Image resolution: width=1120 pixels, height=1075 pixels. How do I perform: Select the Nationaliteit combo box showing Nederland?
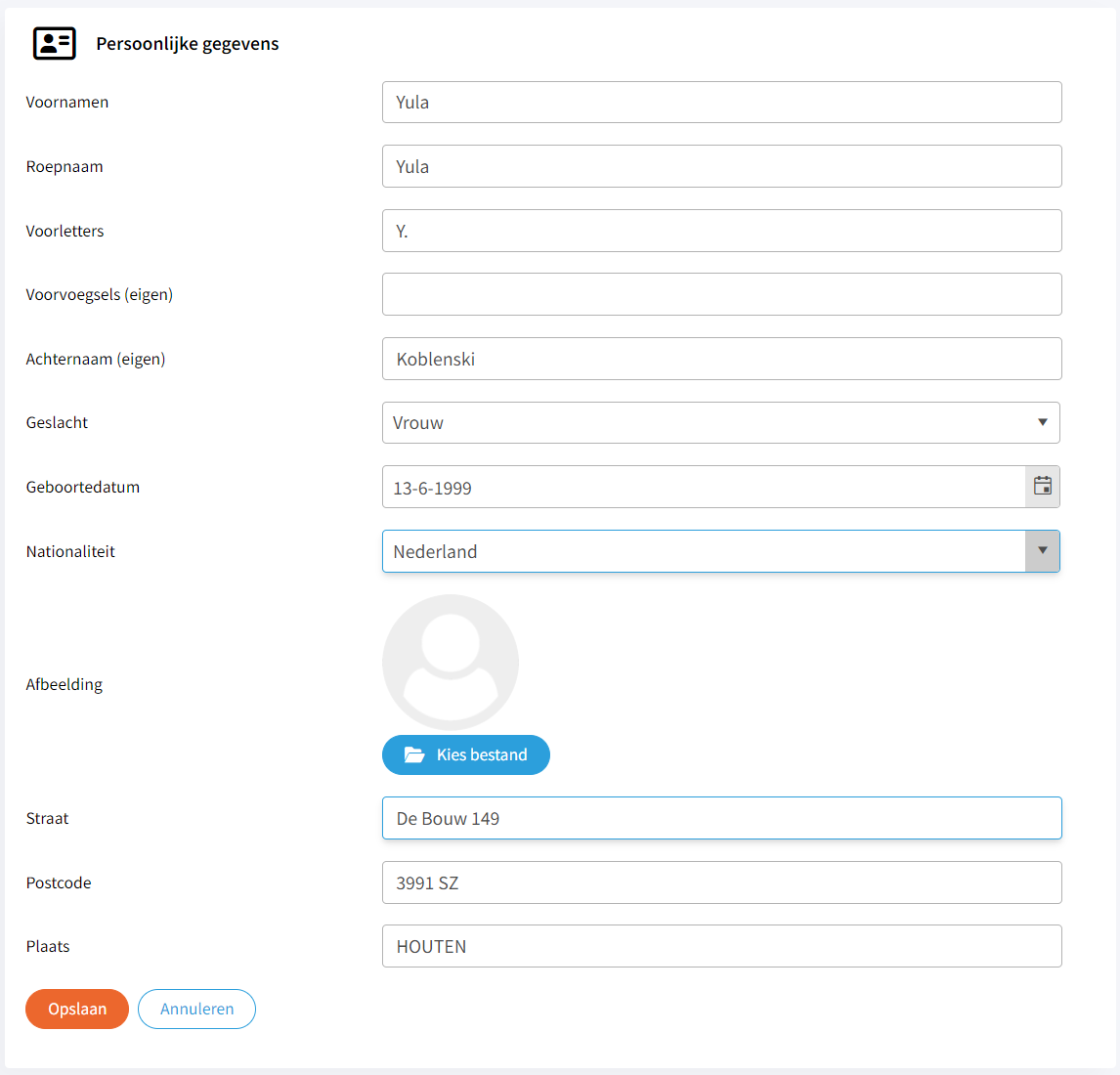pos(704,551)
